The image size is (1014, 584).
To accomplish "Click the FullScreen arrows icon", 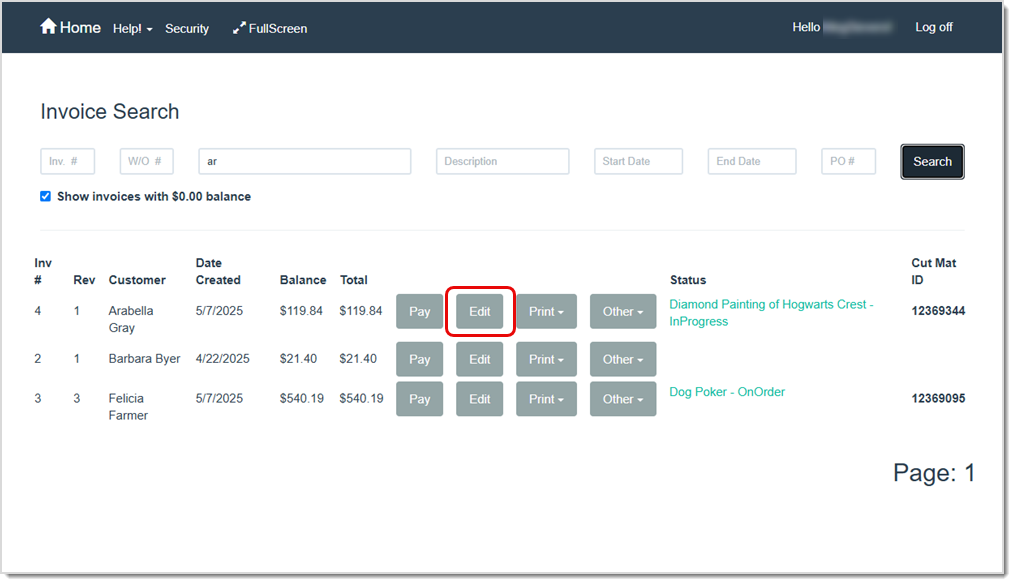I will pyautogui.click(x=269, y=28).
